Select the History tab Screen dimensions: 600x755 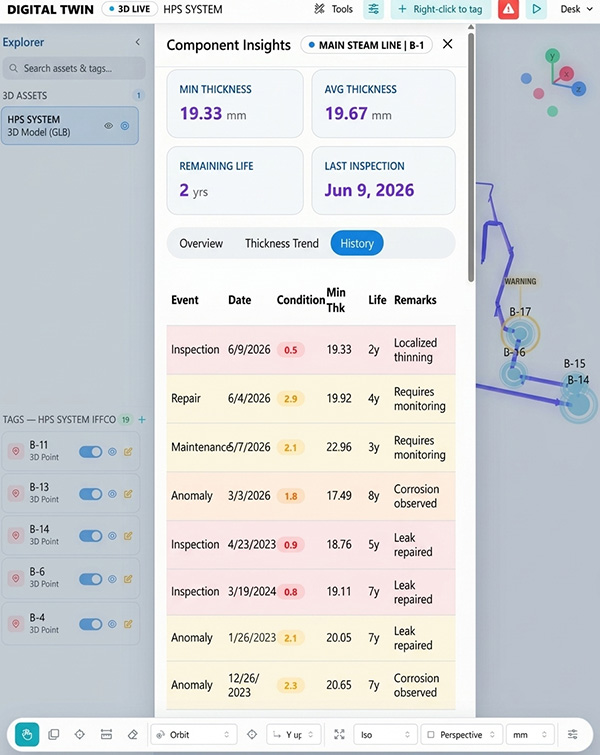pyautogui.click(x=357, y=243)
